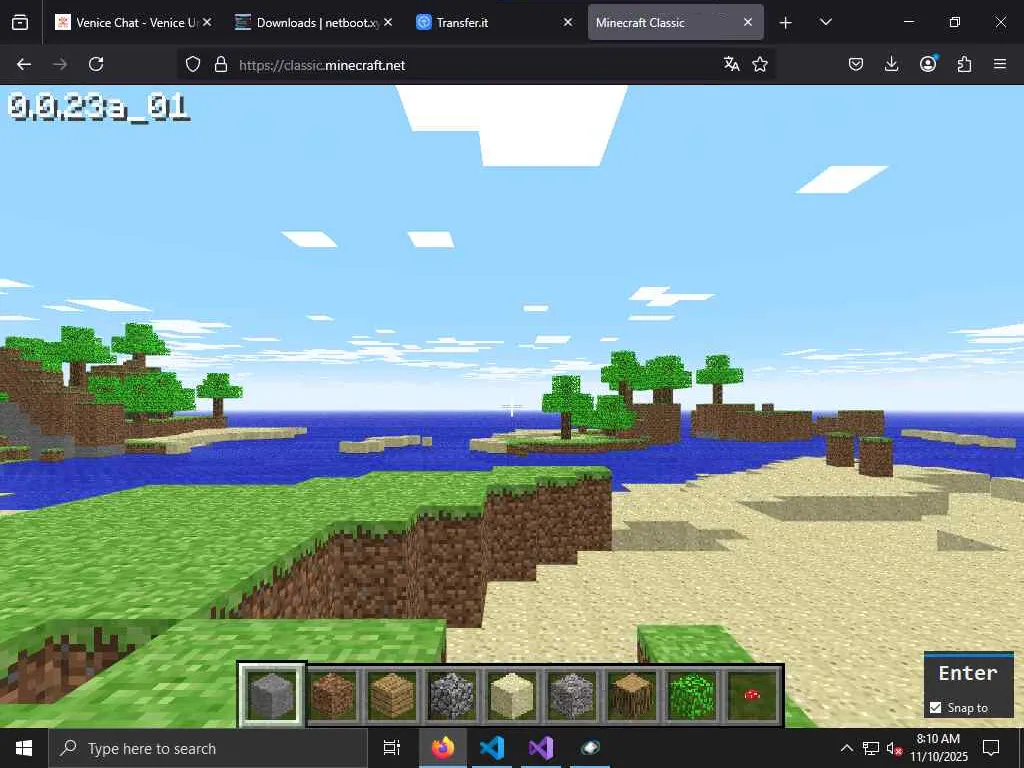View site security padlock info
The width and height of the screenshot is (1024, 768).
pos(221,64)
